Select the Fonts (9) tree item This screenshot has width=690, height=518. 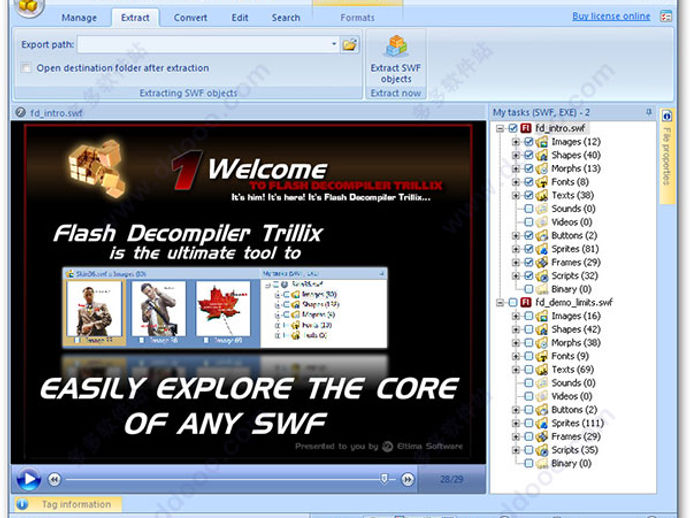click(x=569, y=356)
